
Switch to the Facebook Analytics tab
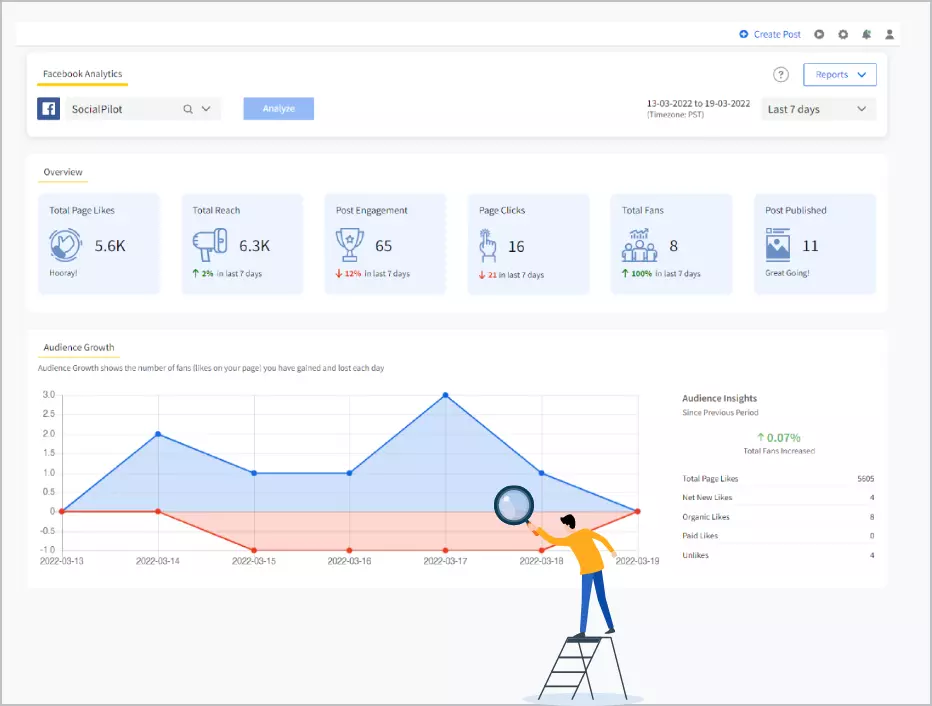82,73
